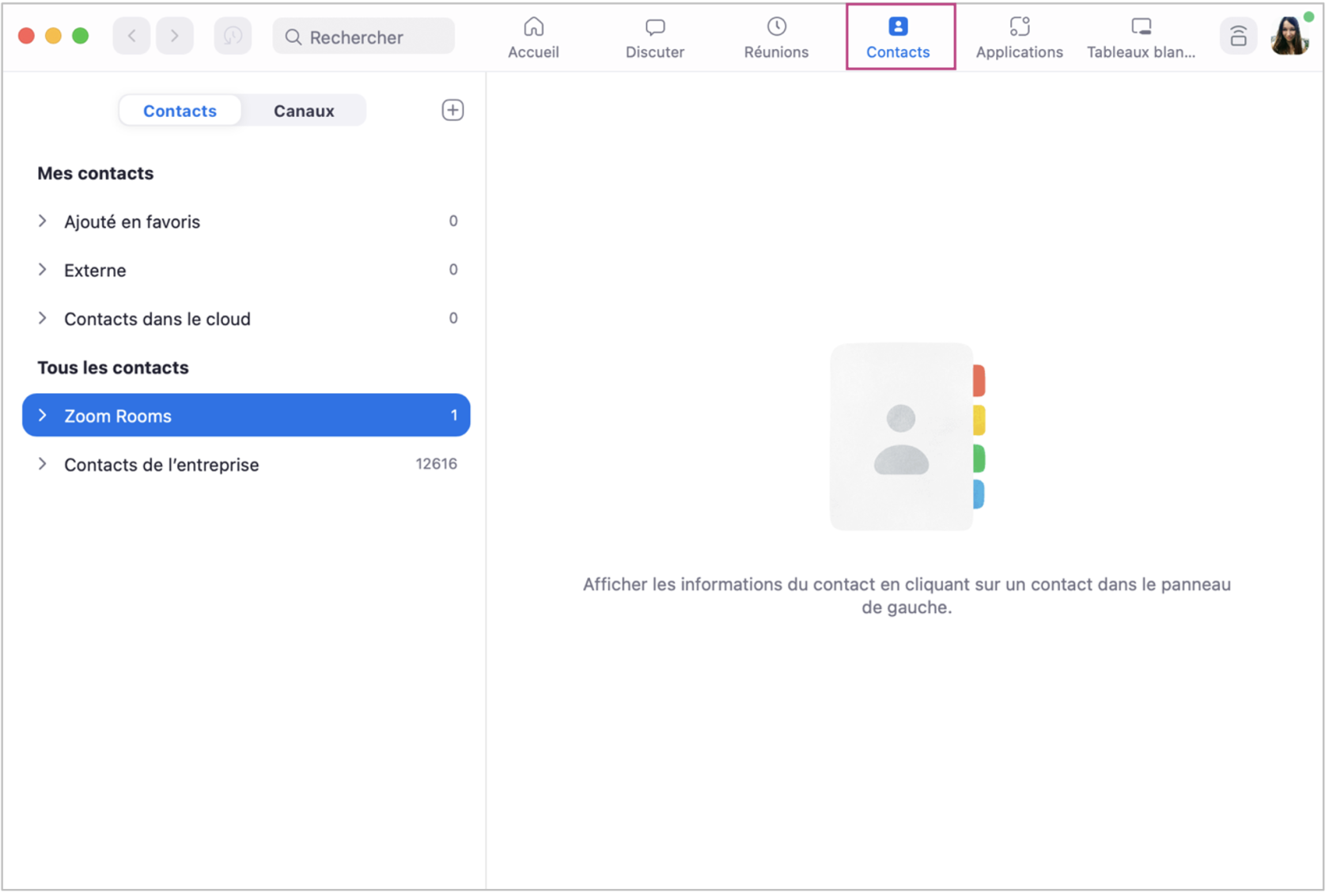Expand Contacts dans le cloud group

click(x=43, y=319)
